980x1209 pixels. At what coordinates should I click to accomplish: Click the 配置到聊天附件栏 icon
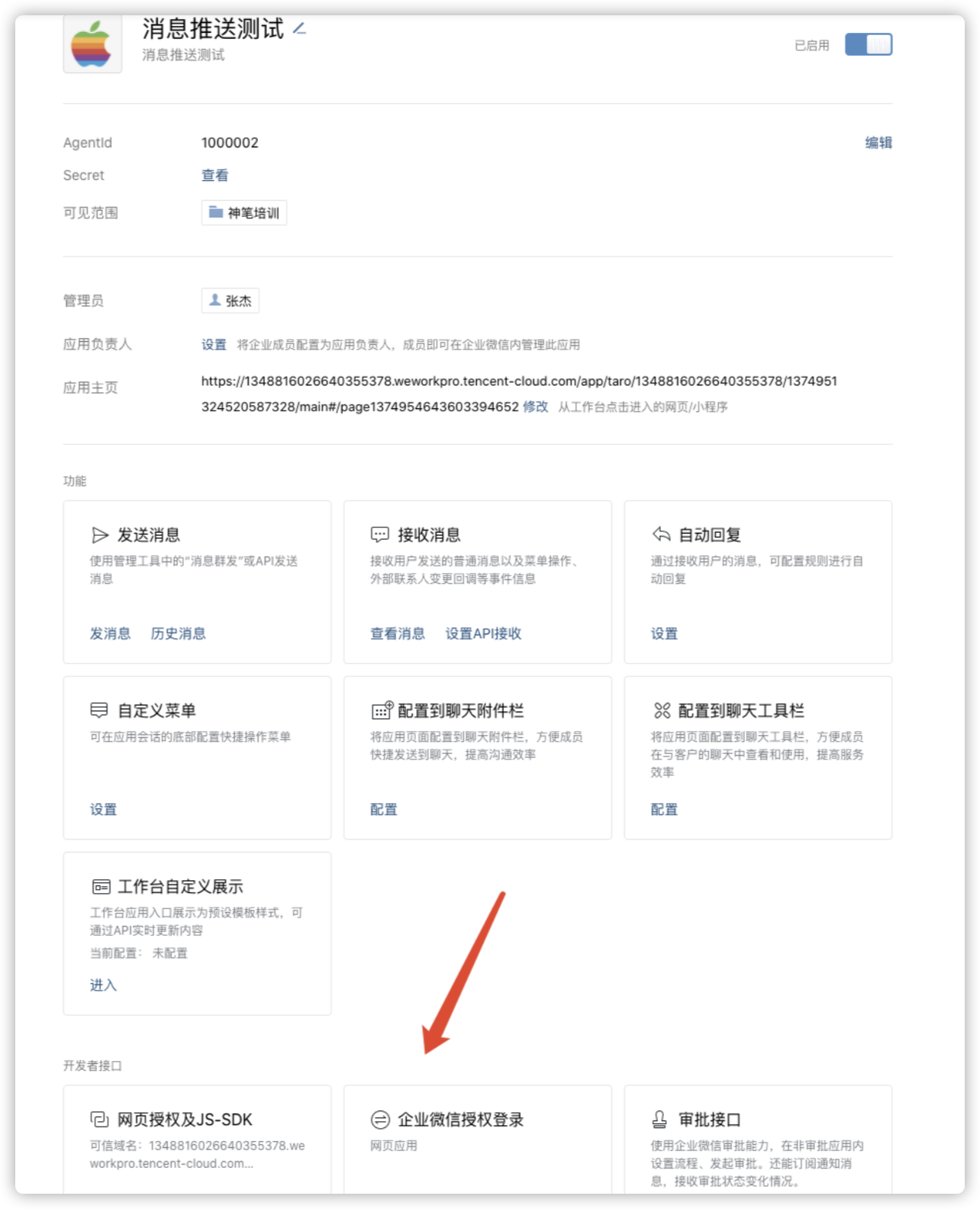(382, 711)
